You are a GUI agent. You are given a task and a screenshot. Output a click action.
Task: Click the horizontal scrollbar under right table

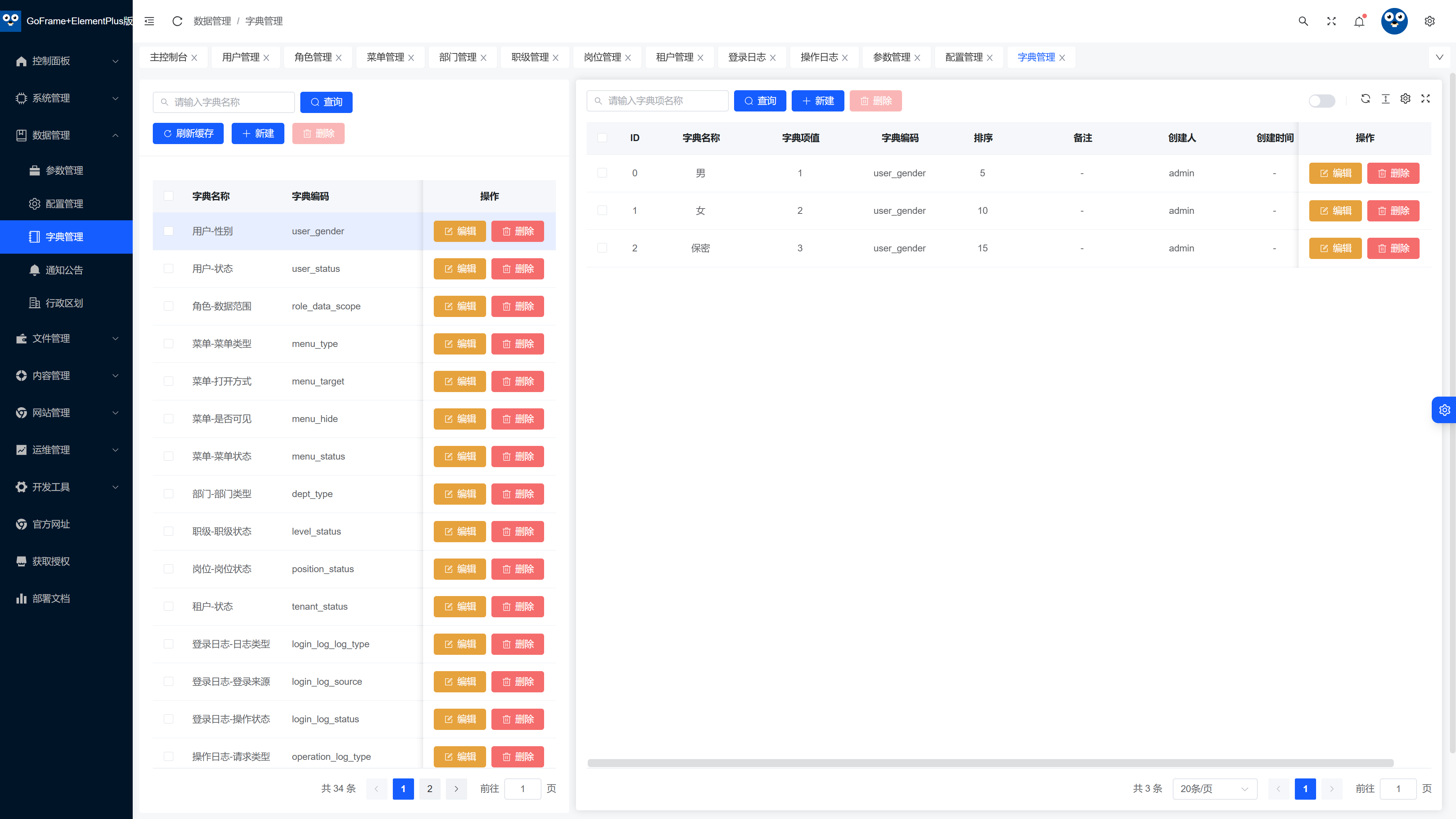990,763
